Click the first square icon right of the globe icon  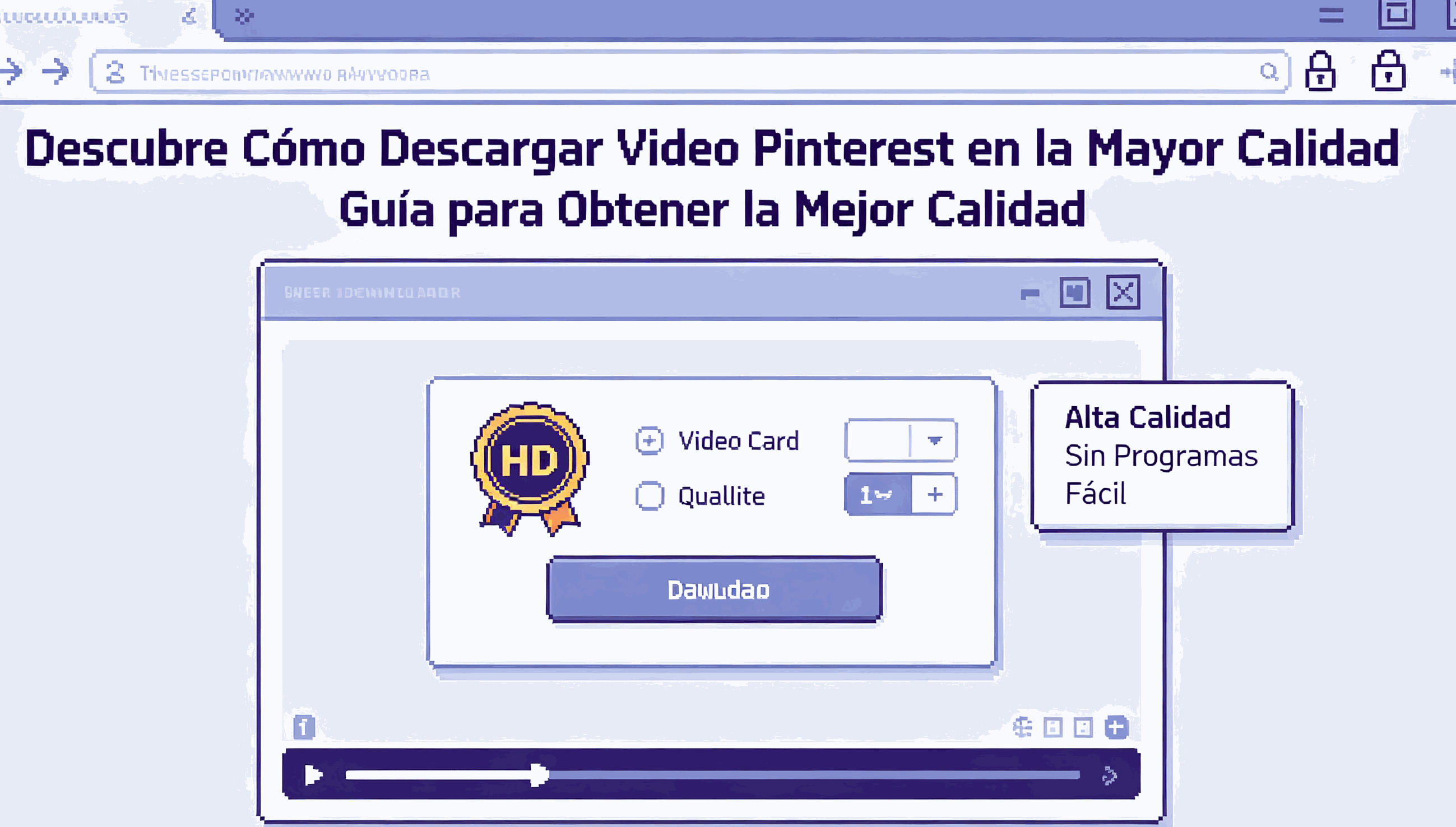tap(1052, 727)
